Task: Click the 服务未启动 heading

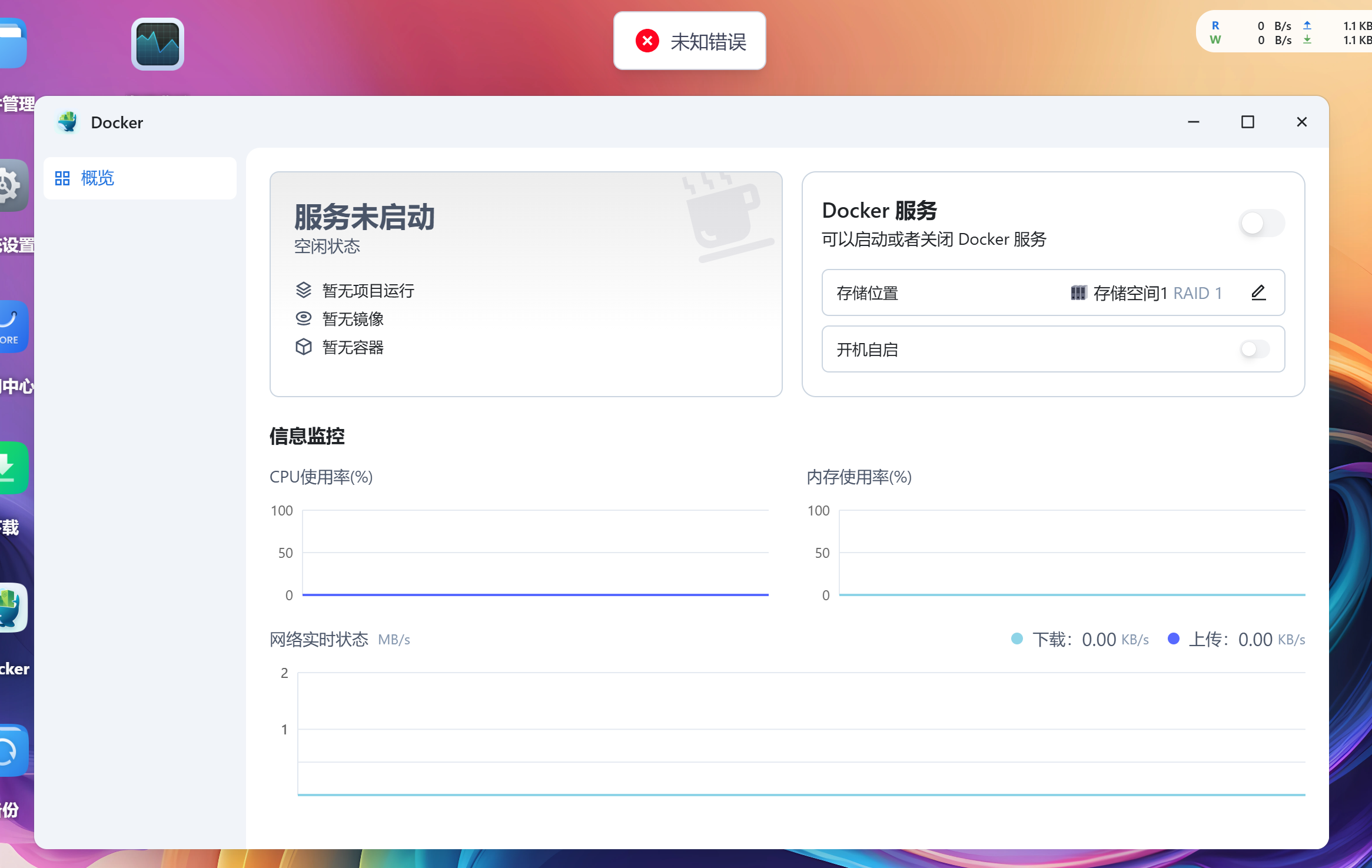Action: 365,217
